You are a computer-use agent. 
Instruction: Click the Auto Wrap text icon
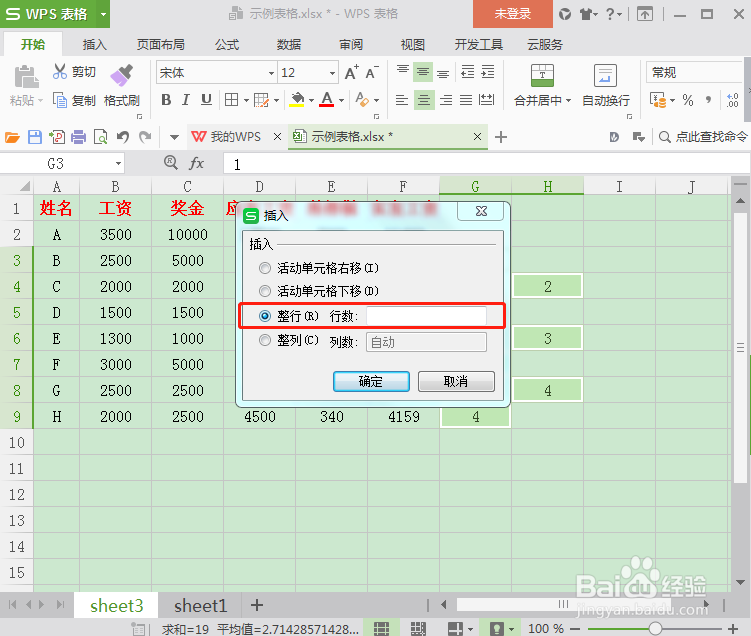(x=605, y=76)
